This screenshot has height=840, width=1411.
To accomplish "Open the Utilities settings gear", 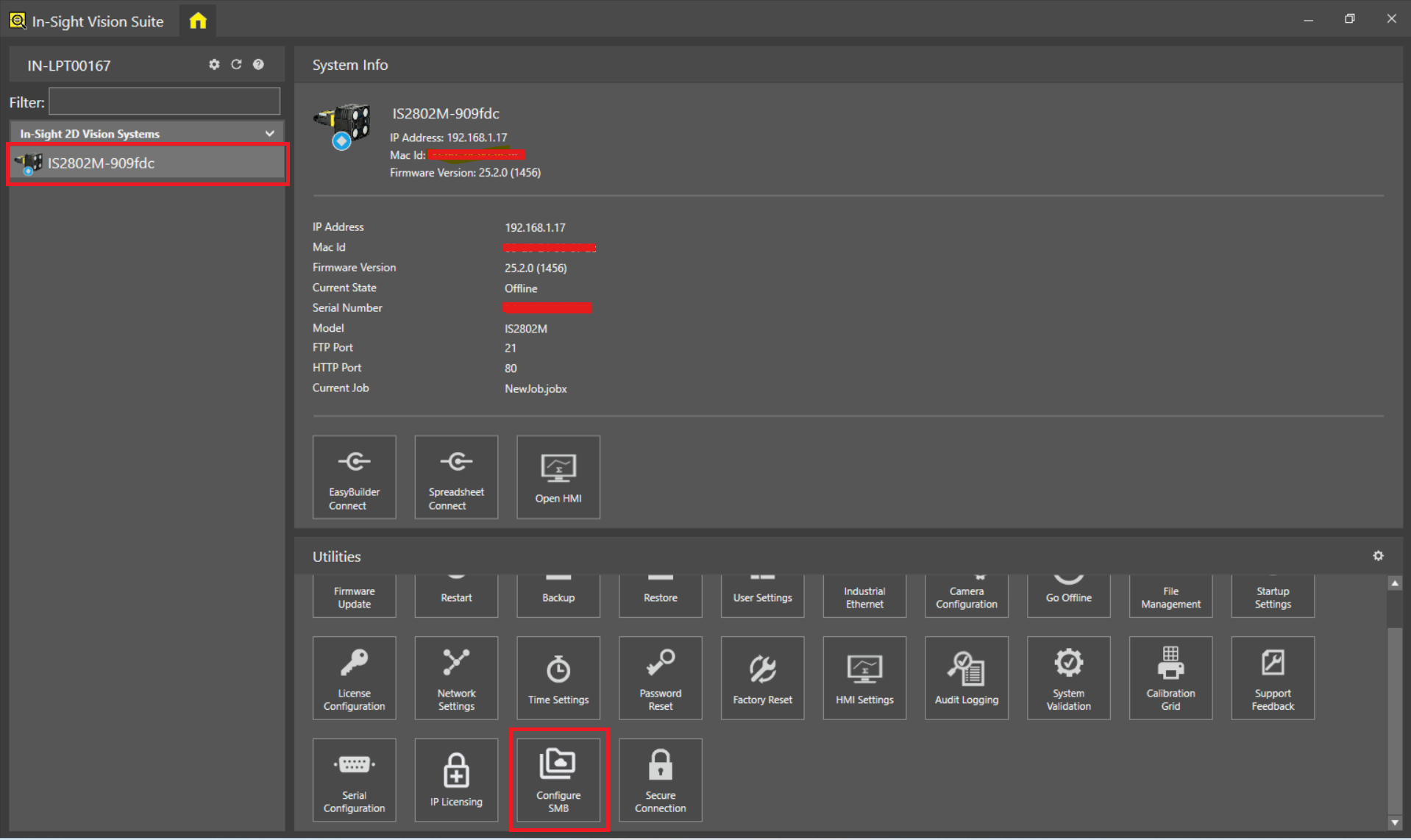I will point(1379,556).
